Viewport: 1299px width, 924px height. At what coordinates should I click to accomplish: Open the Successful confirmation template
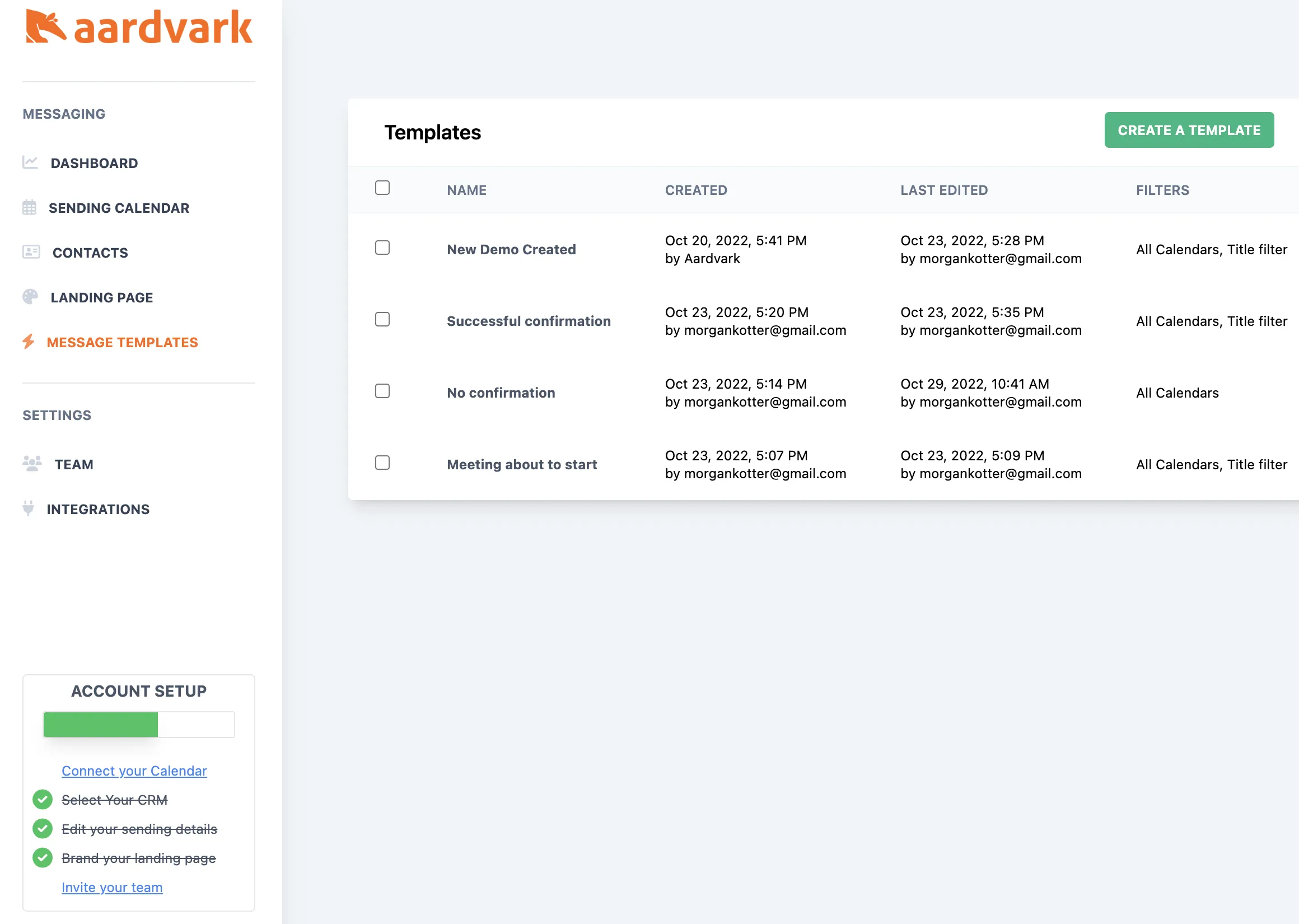click(529, 321)
